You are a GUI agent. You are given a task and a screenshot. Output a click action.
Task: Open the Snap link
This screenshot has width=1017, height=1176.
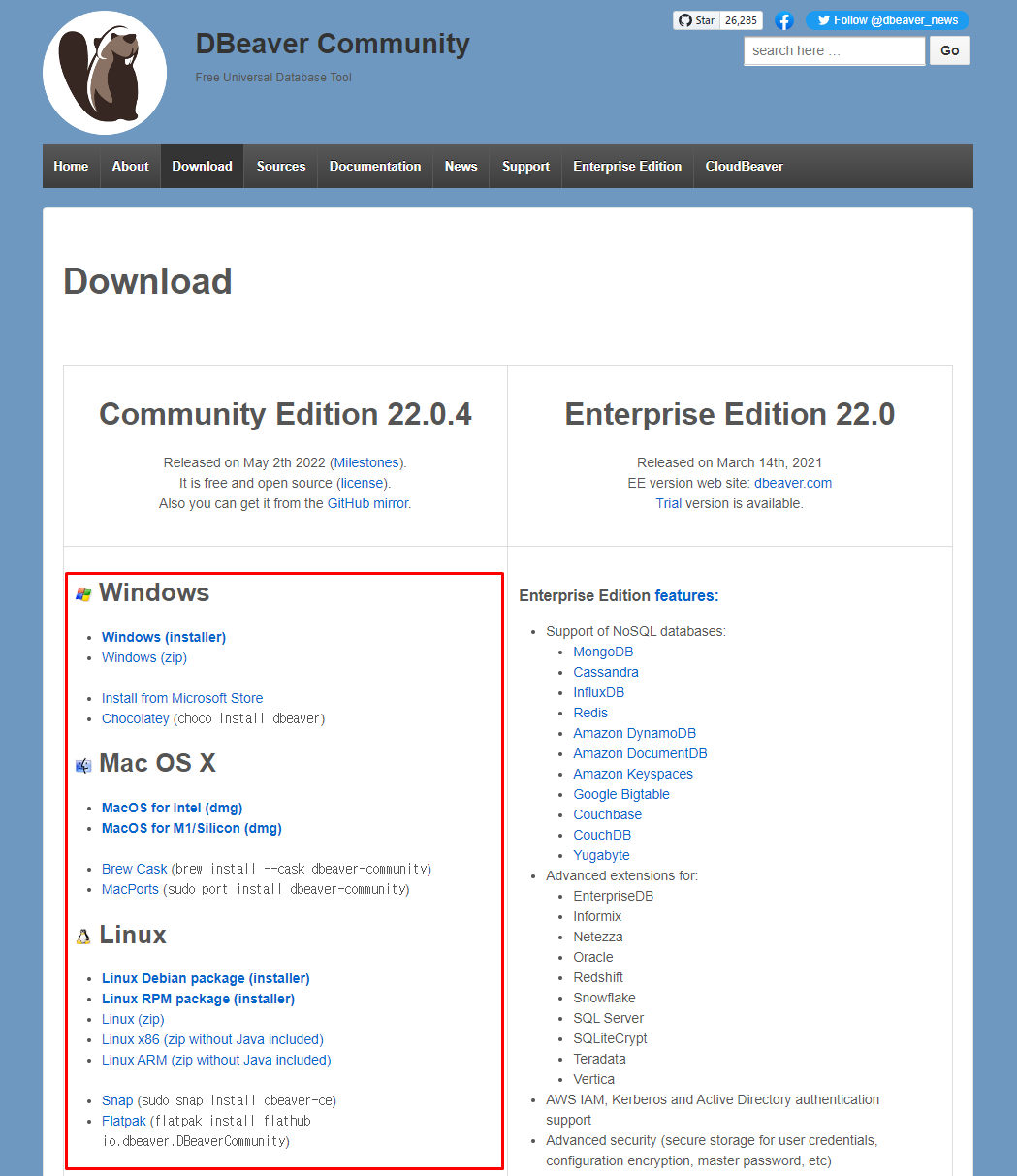click(117, 1100)
